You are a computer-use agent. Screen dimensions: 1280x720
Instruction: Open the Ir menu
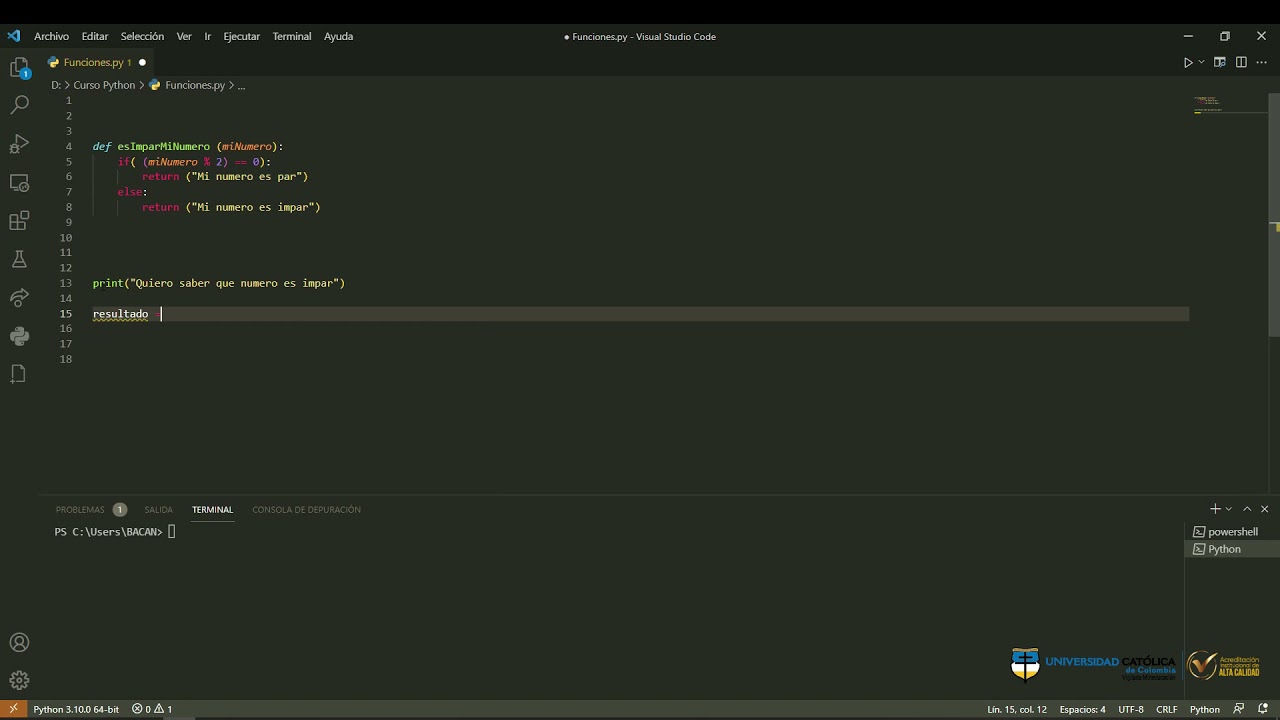(208, 36)
